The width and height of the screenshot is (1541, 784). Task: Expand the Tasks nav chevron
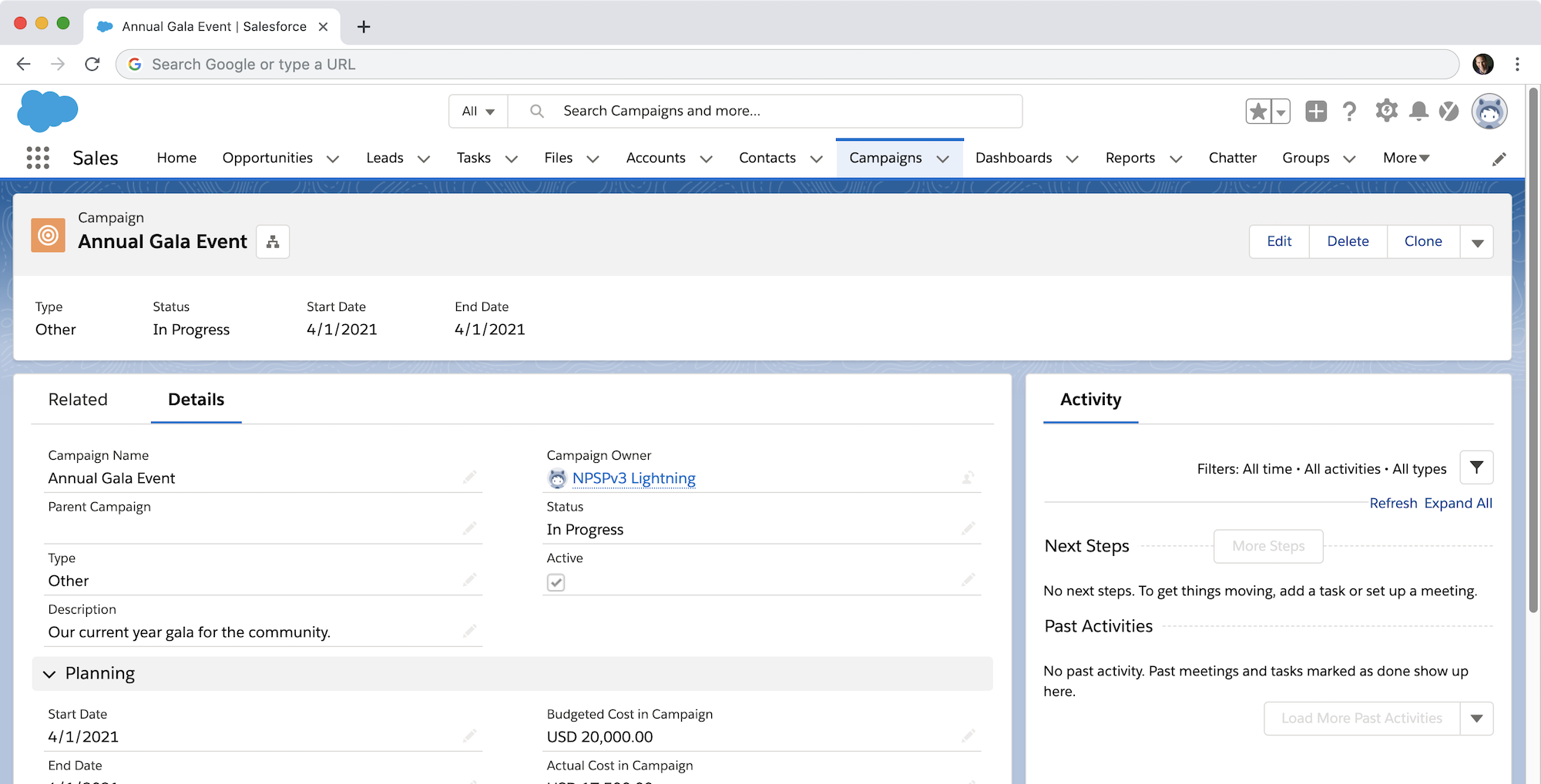(511, 159)
